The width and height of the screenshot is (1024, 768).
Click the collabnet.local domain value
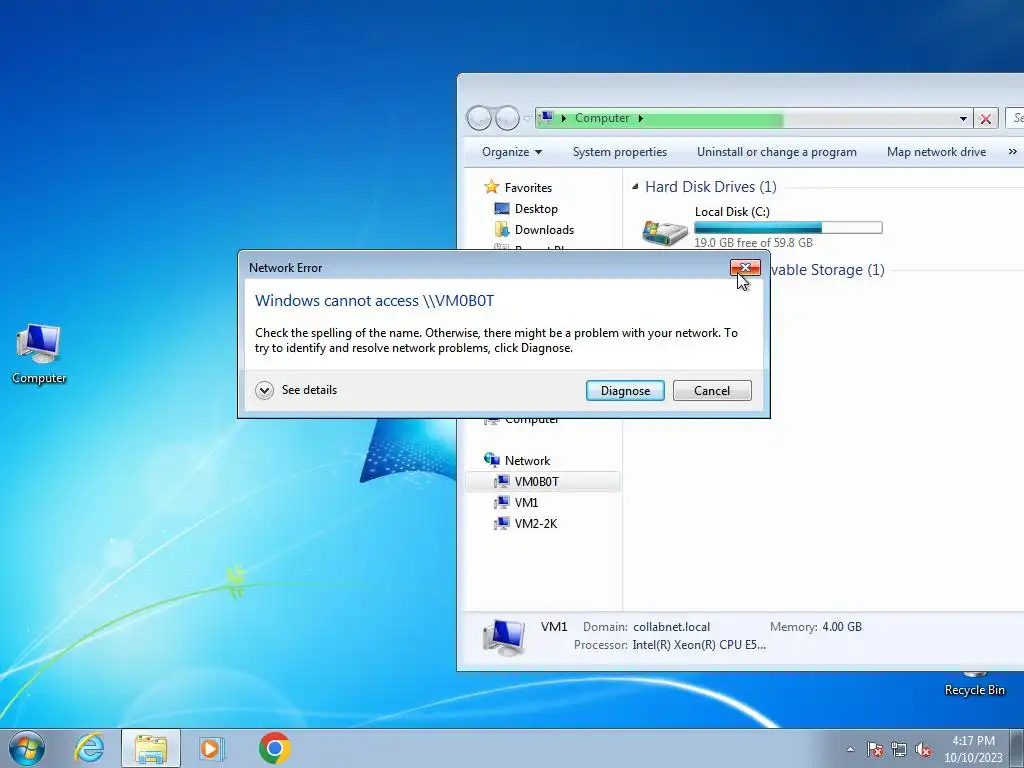click(671, 627)
